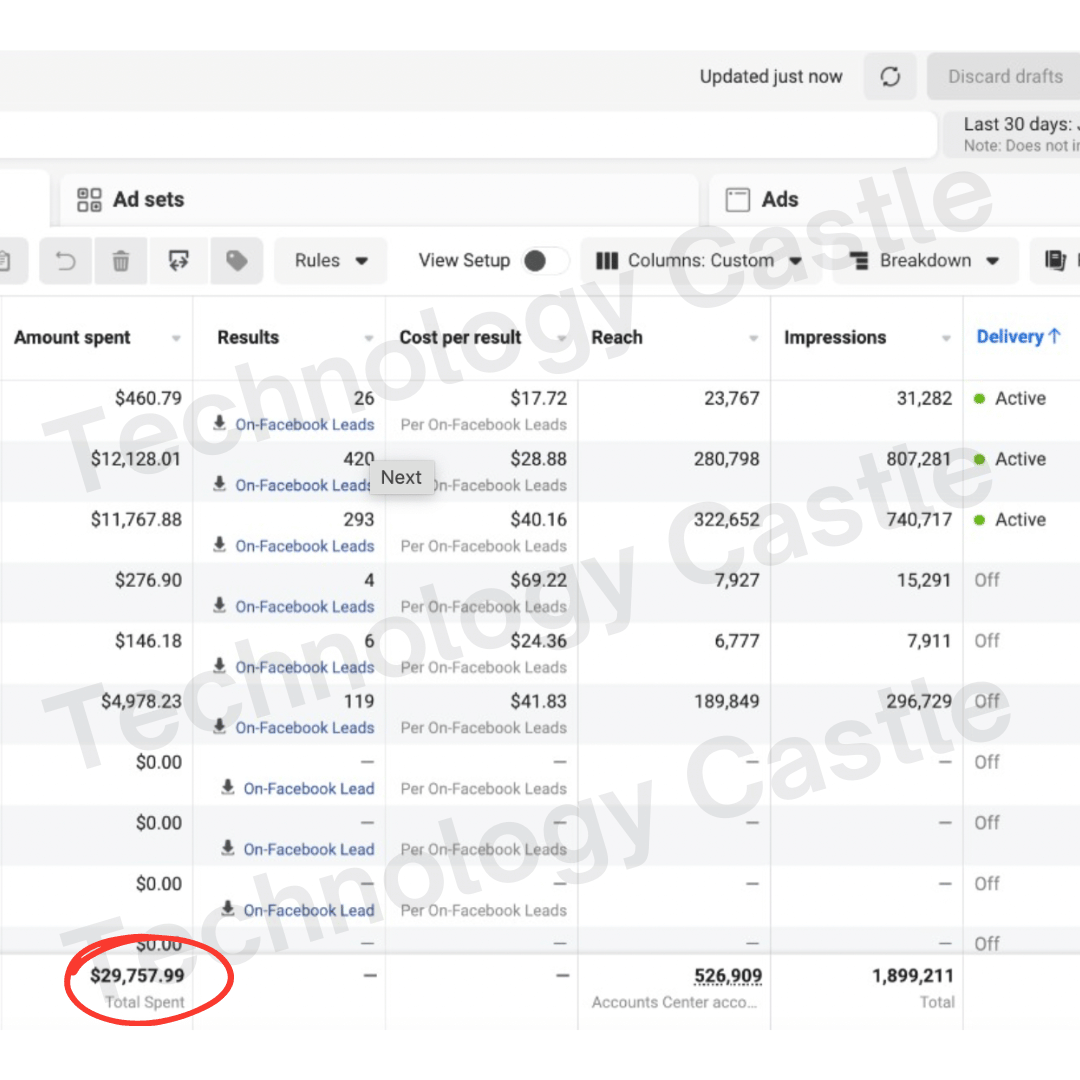1080x1080 pixels.
Task: Open On-Facebook Leads link in 293 results row
Action: [304, 546]
